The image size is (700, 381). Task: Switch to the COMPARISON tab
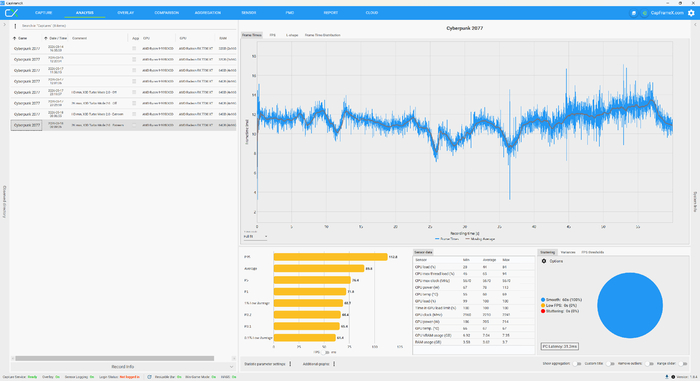(x=167, y=13)
